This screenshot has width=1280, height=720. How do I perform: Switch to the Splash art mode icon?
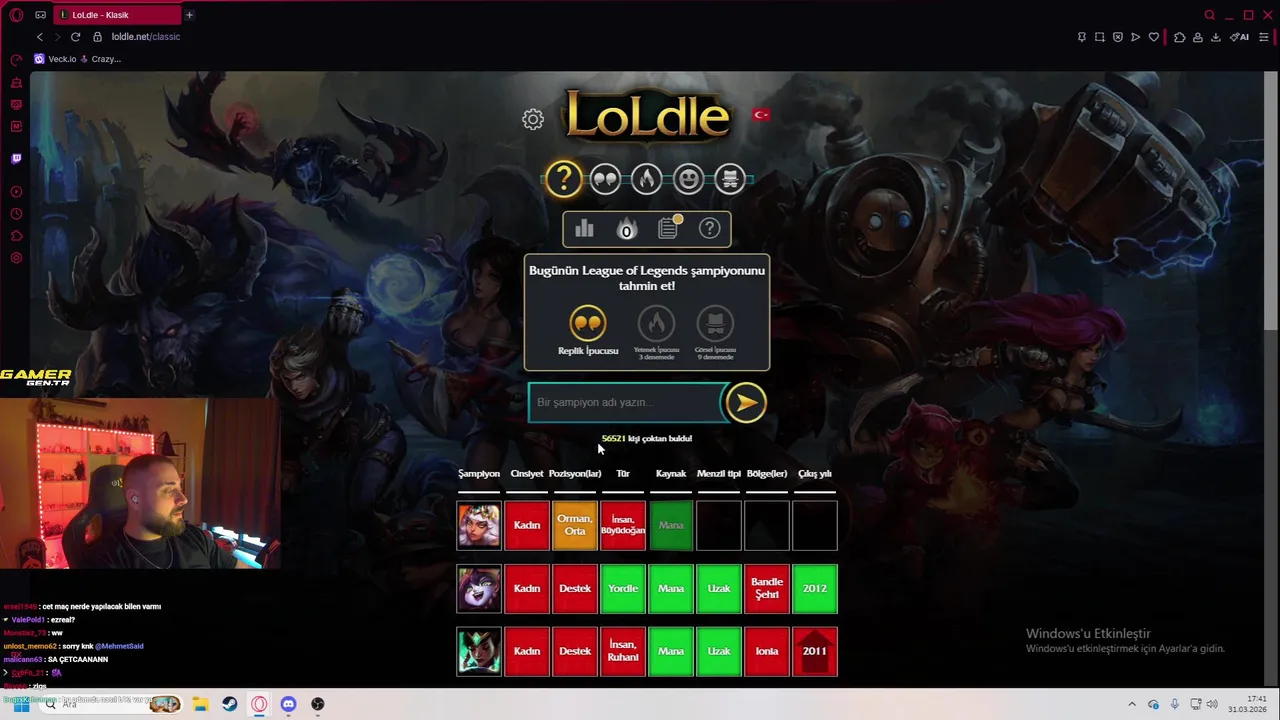click(730, 179)
